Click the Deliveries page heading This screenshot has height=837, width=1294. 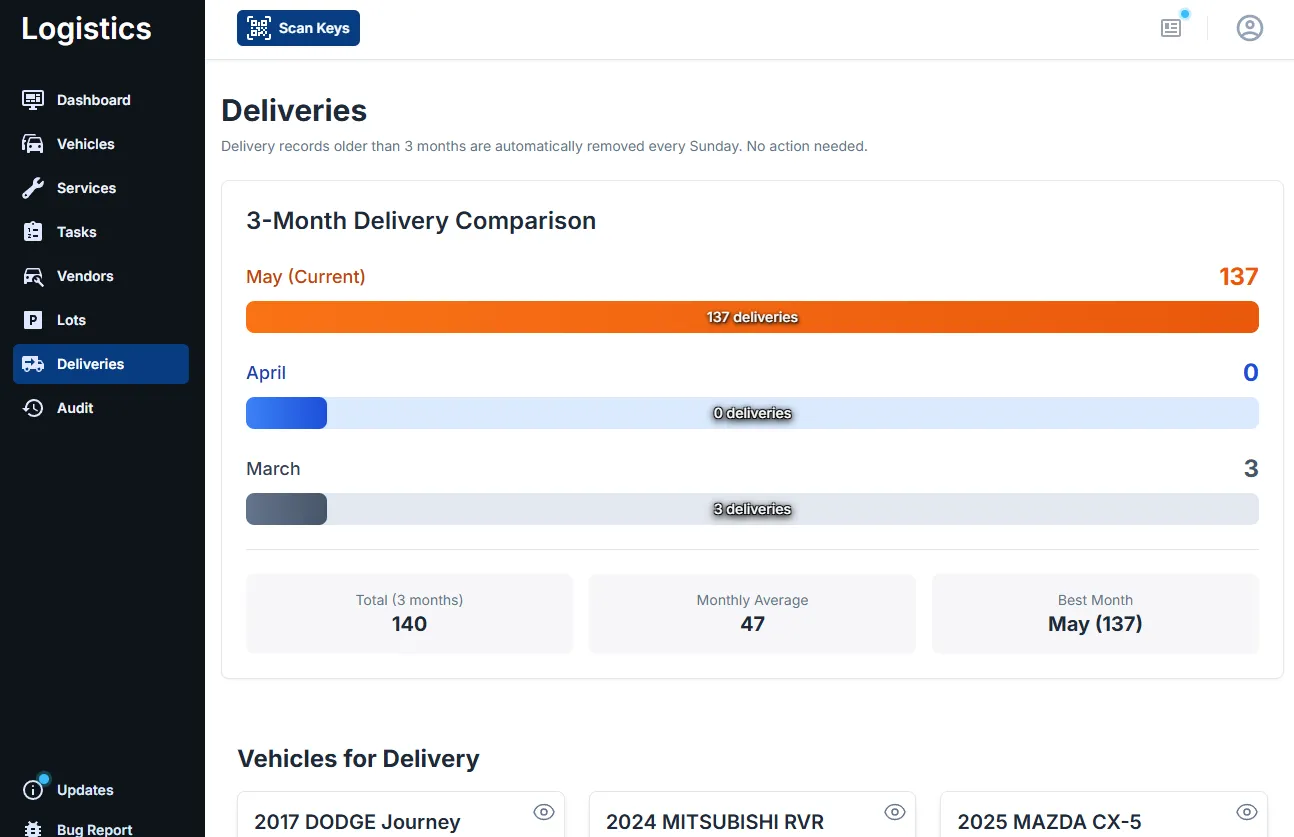click(x=294, y=110)
